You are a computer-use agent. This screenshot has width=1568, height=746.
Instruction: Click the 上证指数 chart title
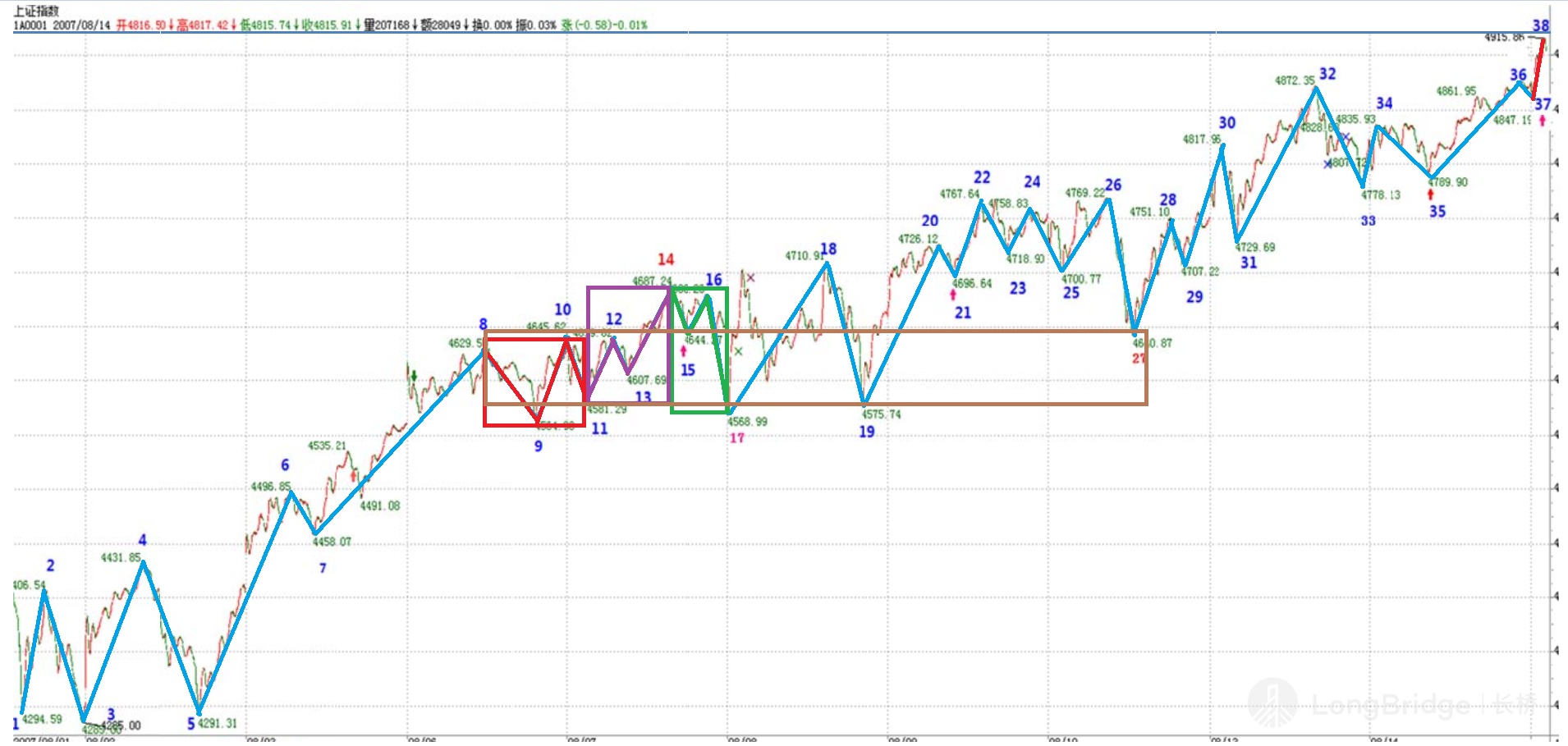[x=37, y=11]
